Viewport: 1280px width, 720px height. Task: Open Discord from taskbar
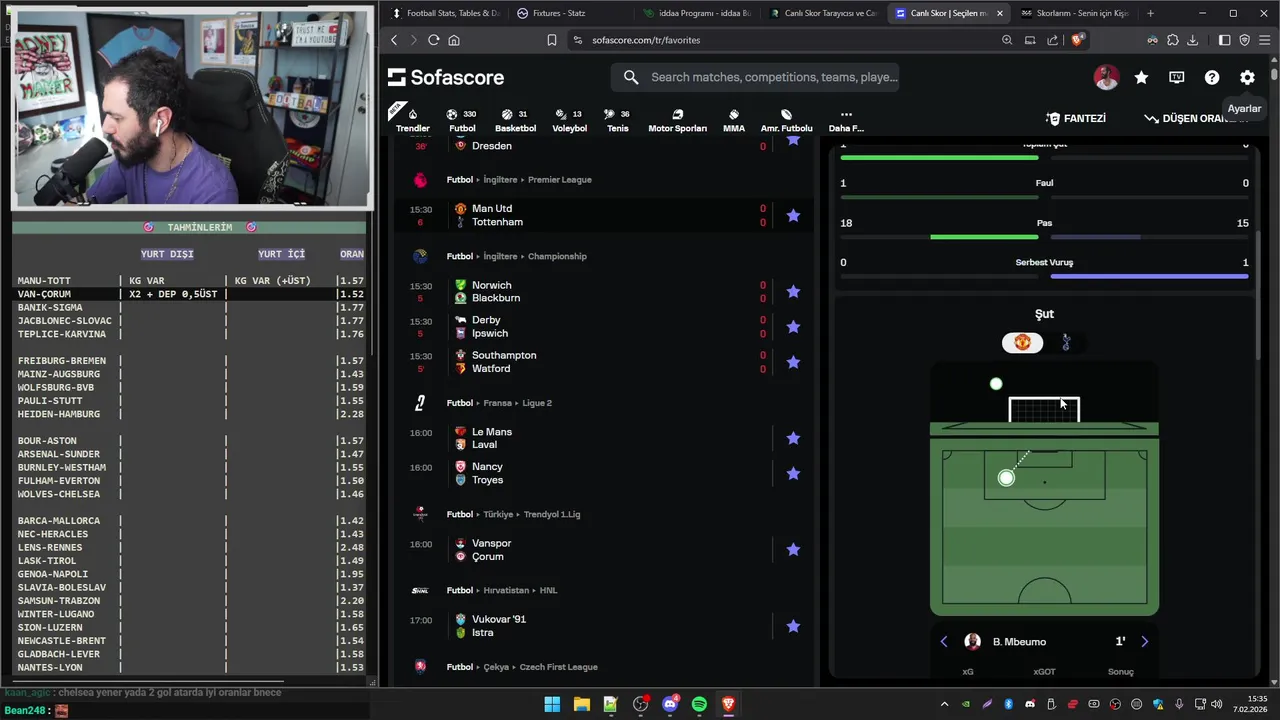(670, 704)
